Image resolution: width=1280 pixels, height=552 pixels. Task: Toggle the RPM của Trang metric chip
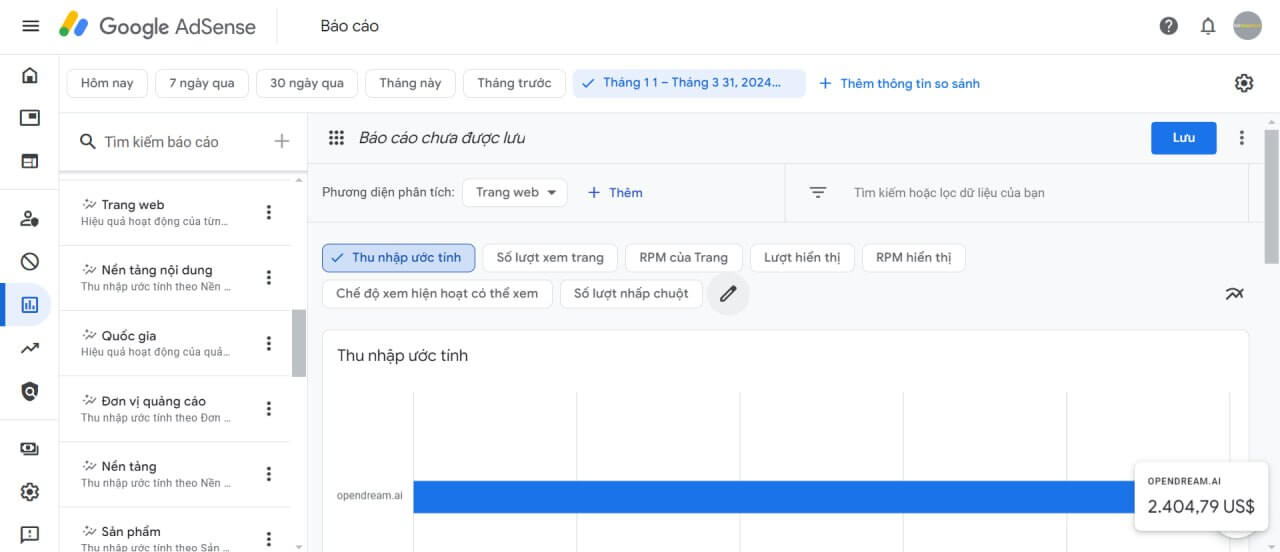[684, 257]
